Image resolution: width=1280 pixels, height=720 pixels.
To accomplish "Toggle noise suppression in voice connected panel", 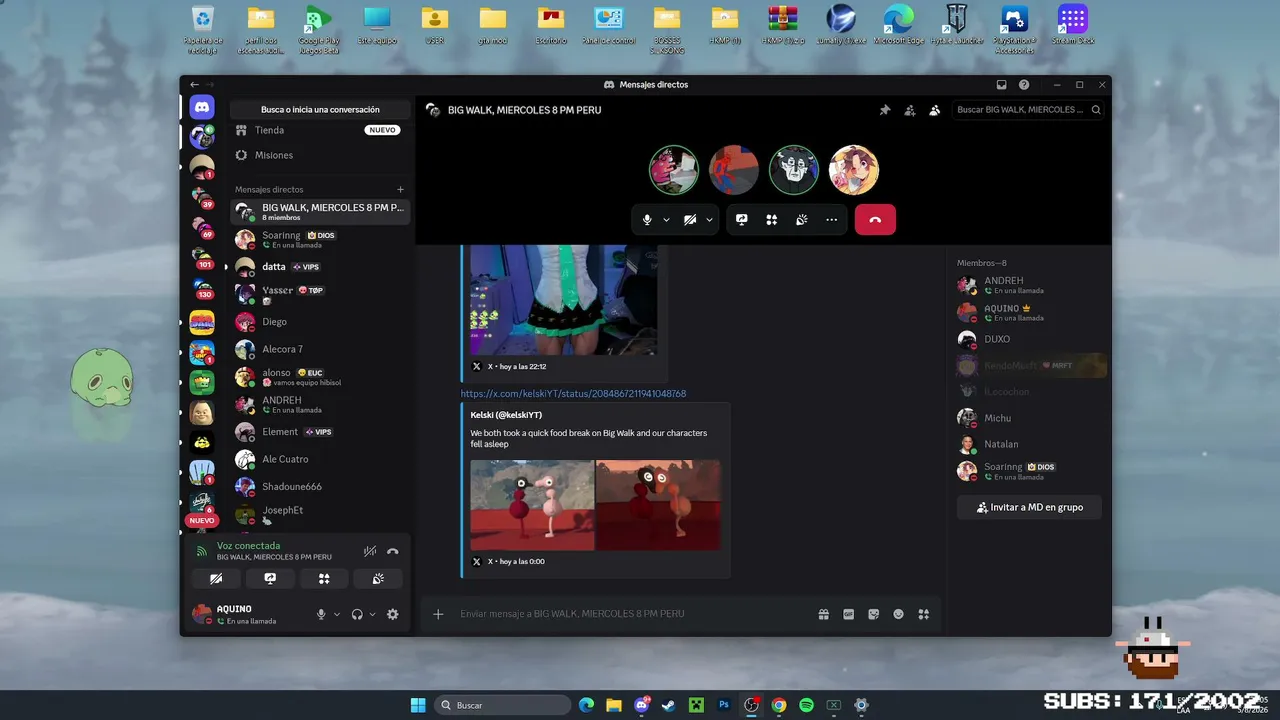I will (x=370, y=551).
